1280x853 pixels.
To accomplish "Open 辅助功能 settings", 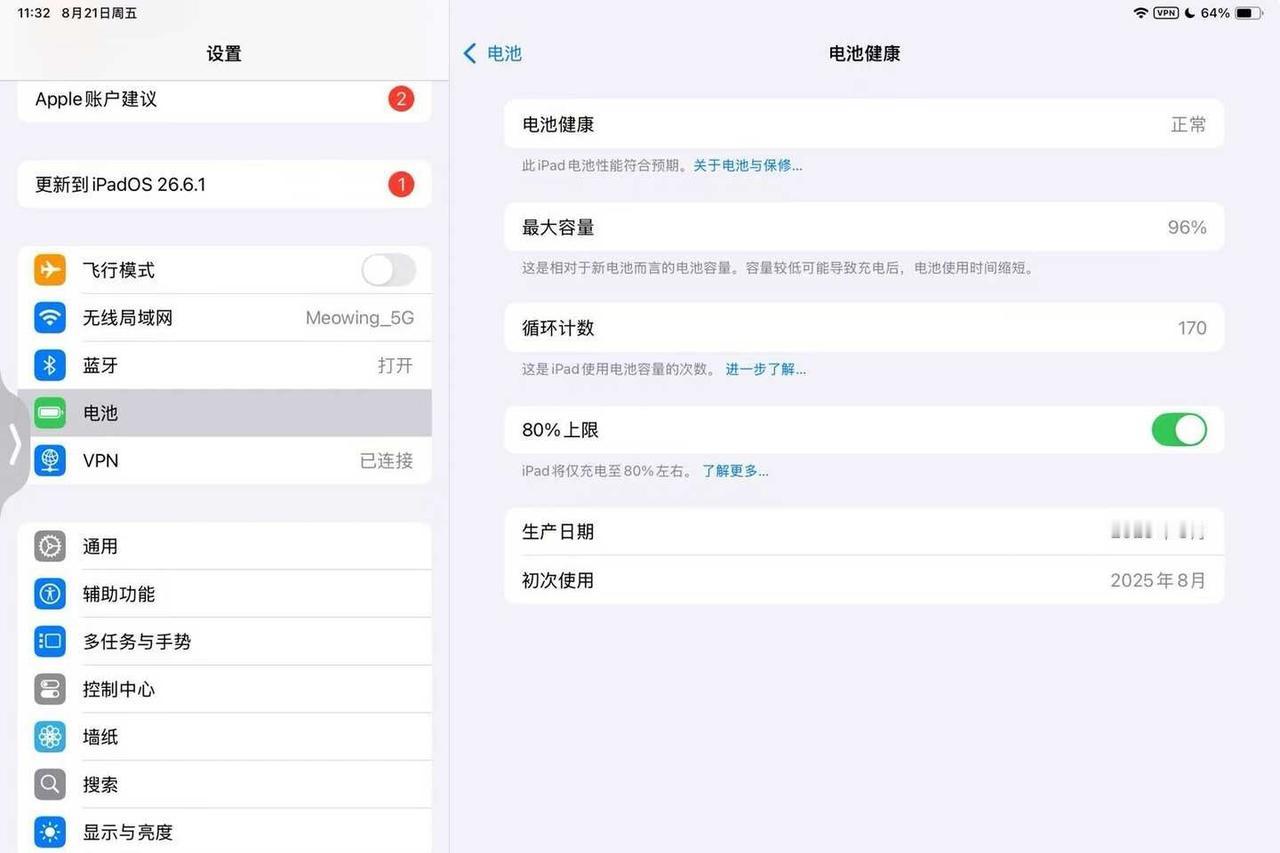I will point(224,594).
